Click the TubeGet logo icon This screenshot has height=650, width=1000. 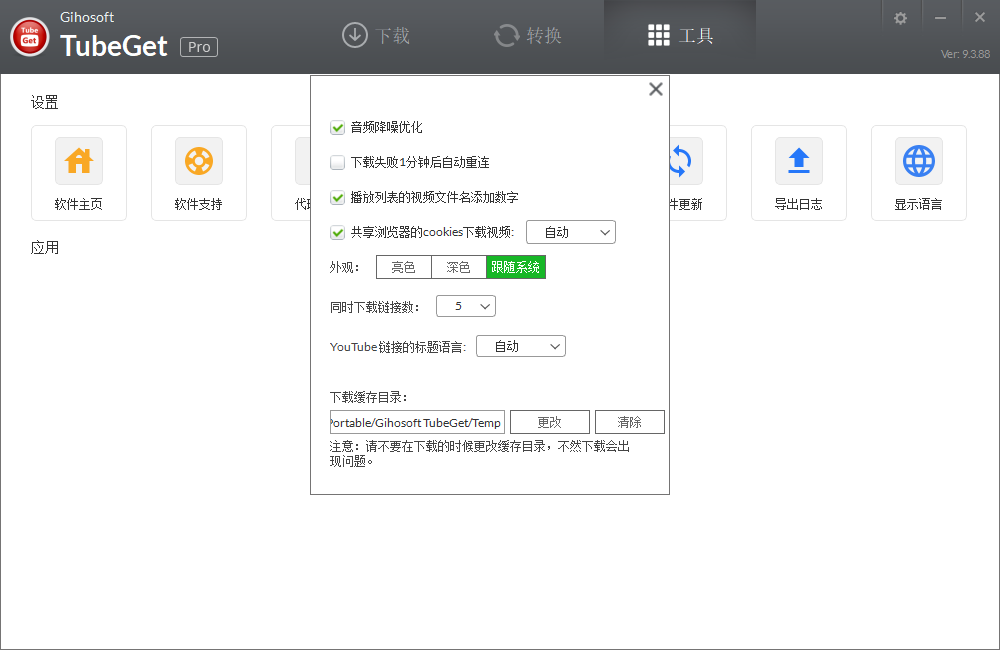pyautogui.click(x=29, y=36)
